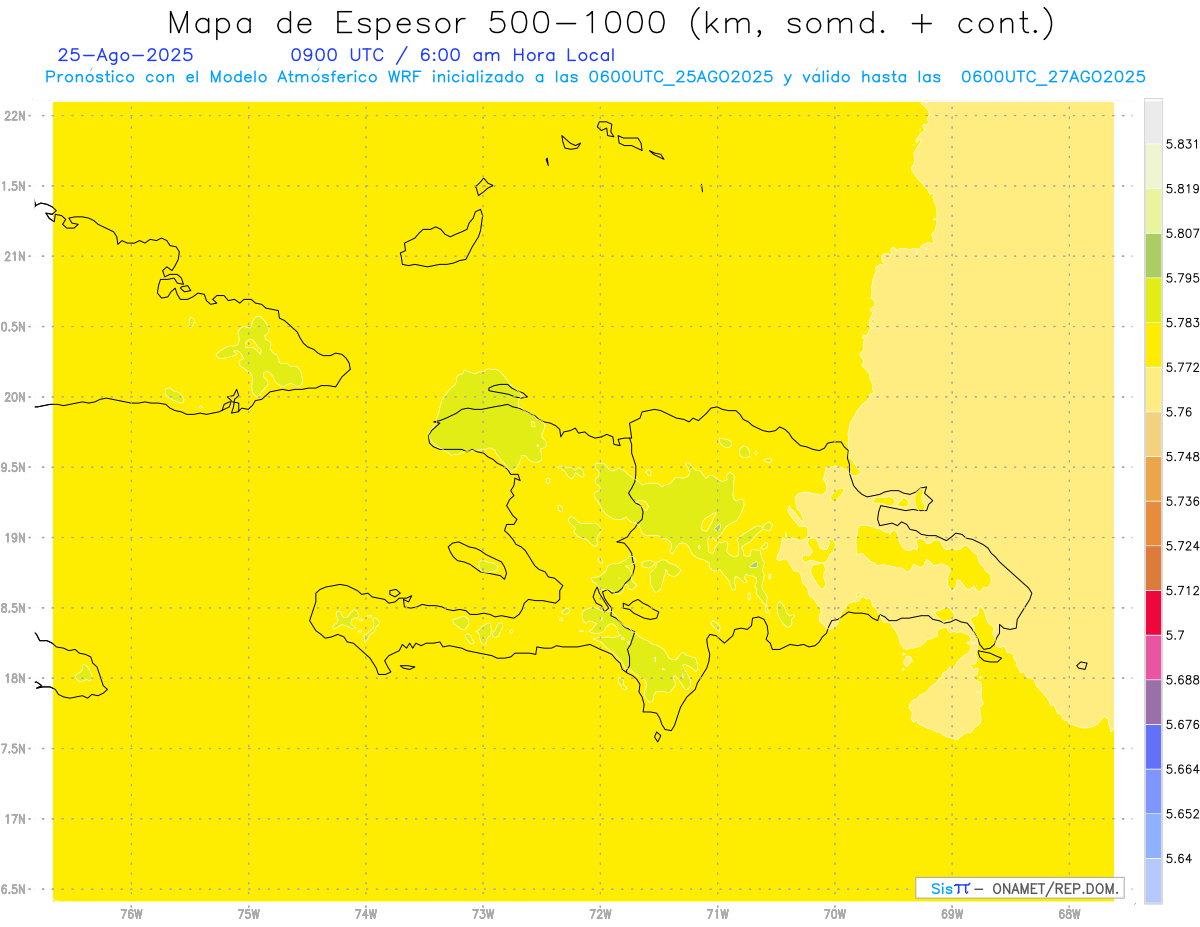Click the colorbar value 5.748

pyautogui.click(x=1183, y=456)
